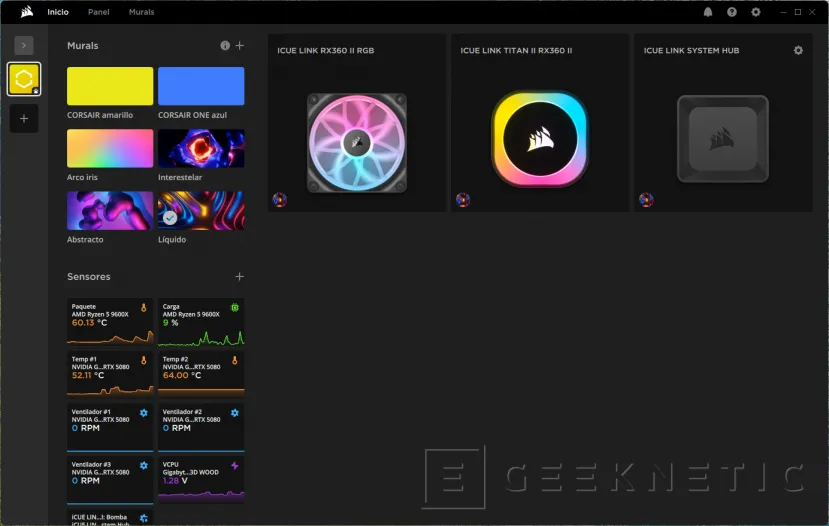Image resolution: width=829 pixels, height=526 pixels.
Task: Click the ICUE LINK SYSTEM HUB title
Action: click(x=692, y=50)
